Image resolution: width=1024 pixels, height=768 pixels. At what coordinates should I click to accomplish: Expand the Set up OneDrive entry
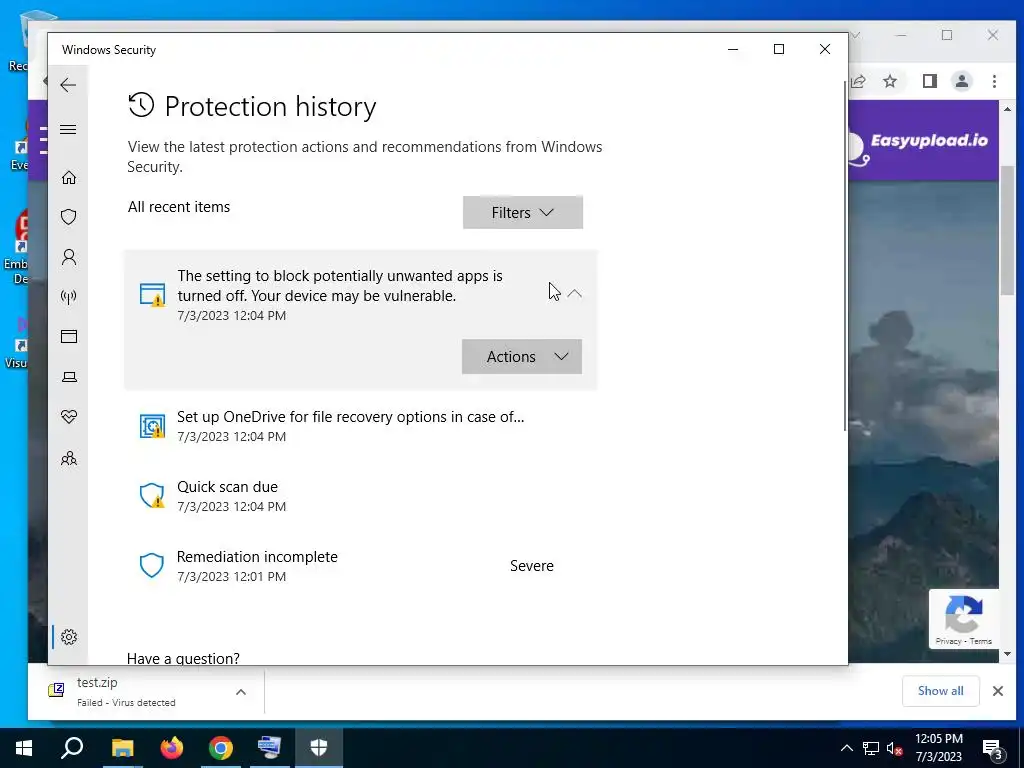pos(360,426)
